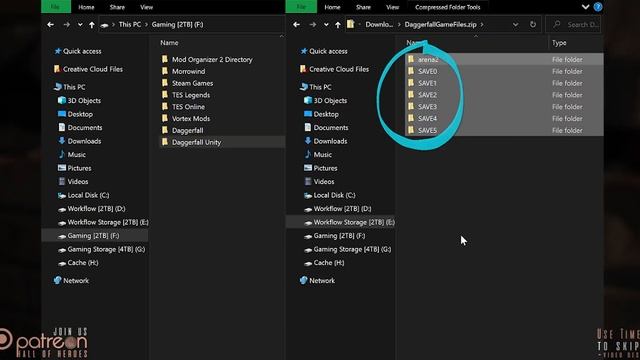Click the Gaming (2TB) (F:) breadcrumb segment
The image size is (640, 360).
pyautogui.click(x=177, y=24)
